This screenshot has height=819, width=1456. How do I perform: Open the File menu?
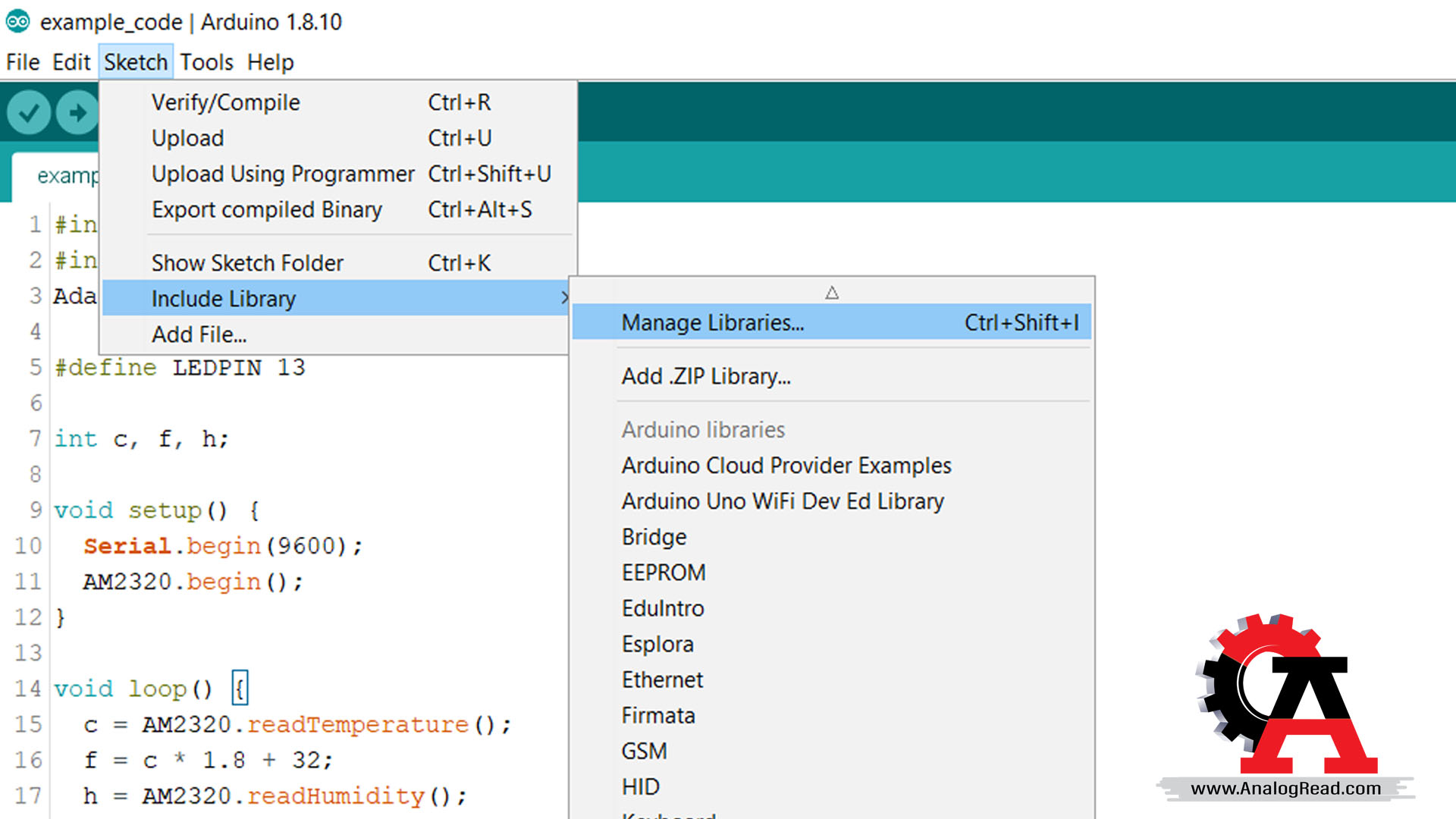(x=23, y=62)
